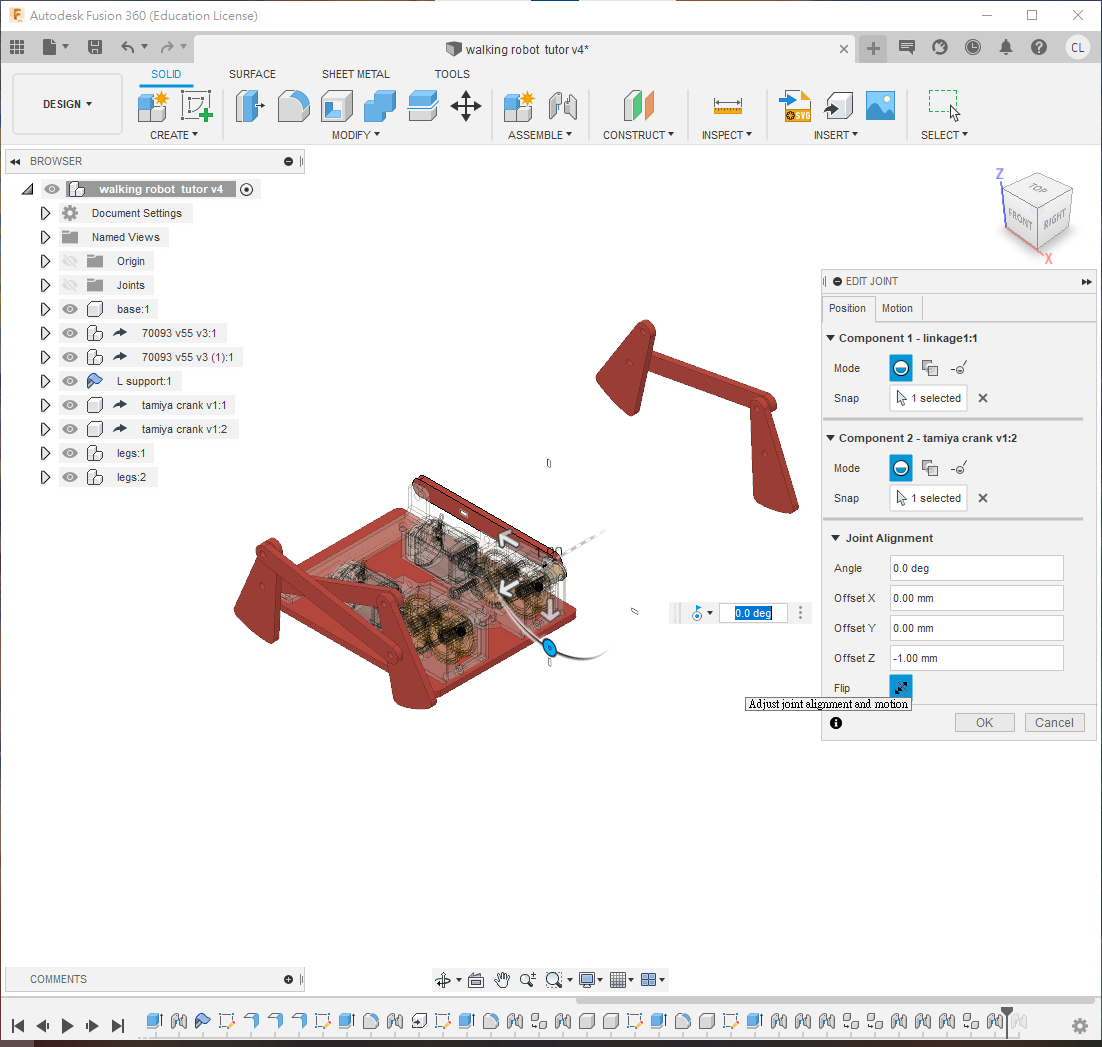The height and width of the screenshot is (1047, 1102).
Task: Show the hidden Joints folder
Action: [x=70, y=285]
